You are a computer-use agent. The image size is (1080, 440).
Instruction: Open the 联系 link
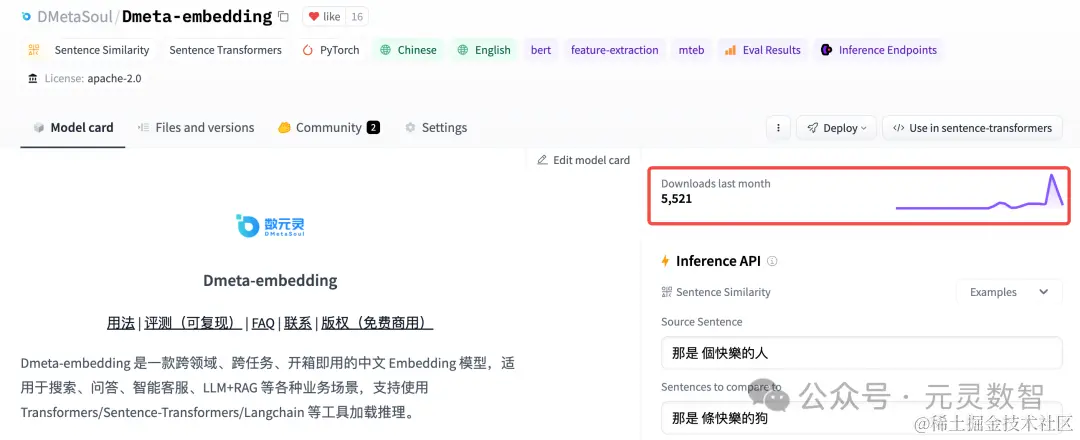click(298, 323)
